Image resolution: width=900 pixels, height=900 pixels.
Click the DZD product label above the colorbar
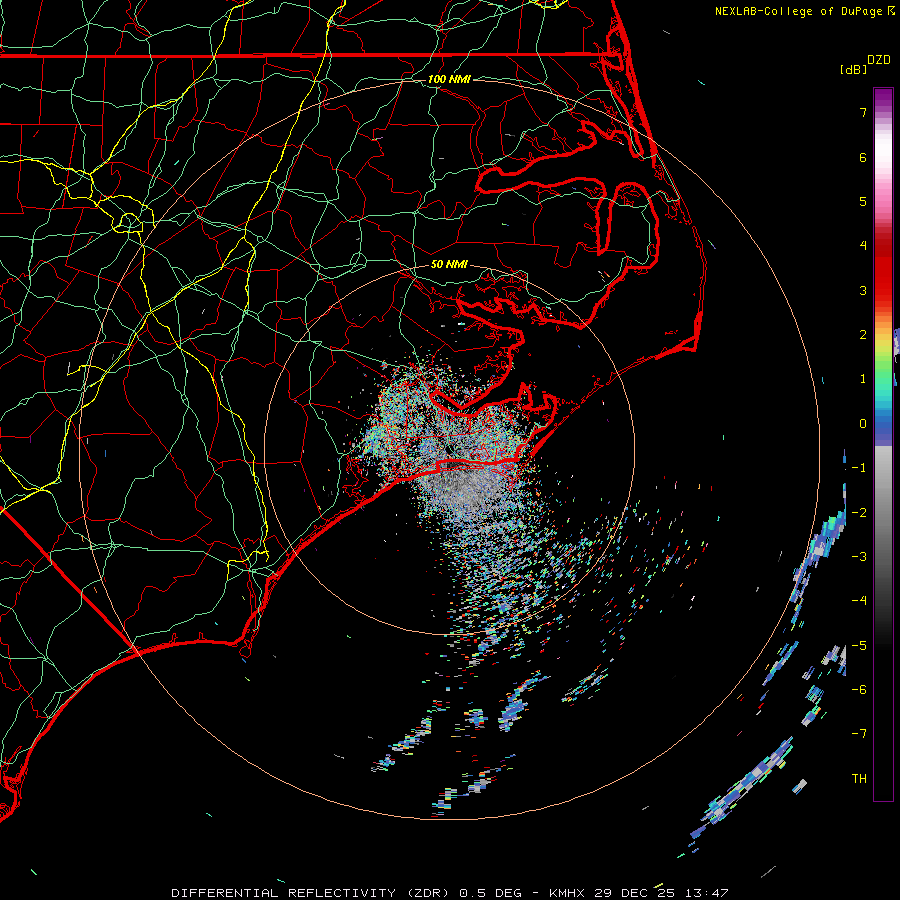879,60
